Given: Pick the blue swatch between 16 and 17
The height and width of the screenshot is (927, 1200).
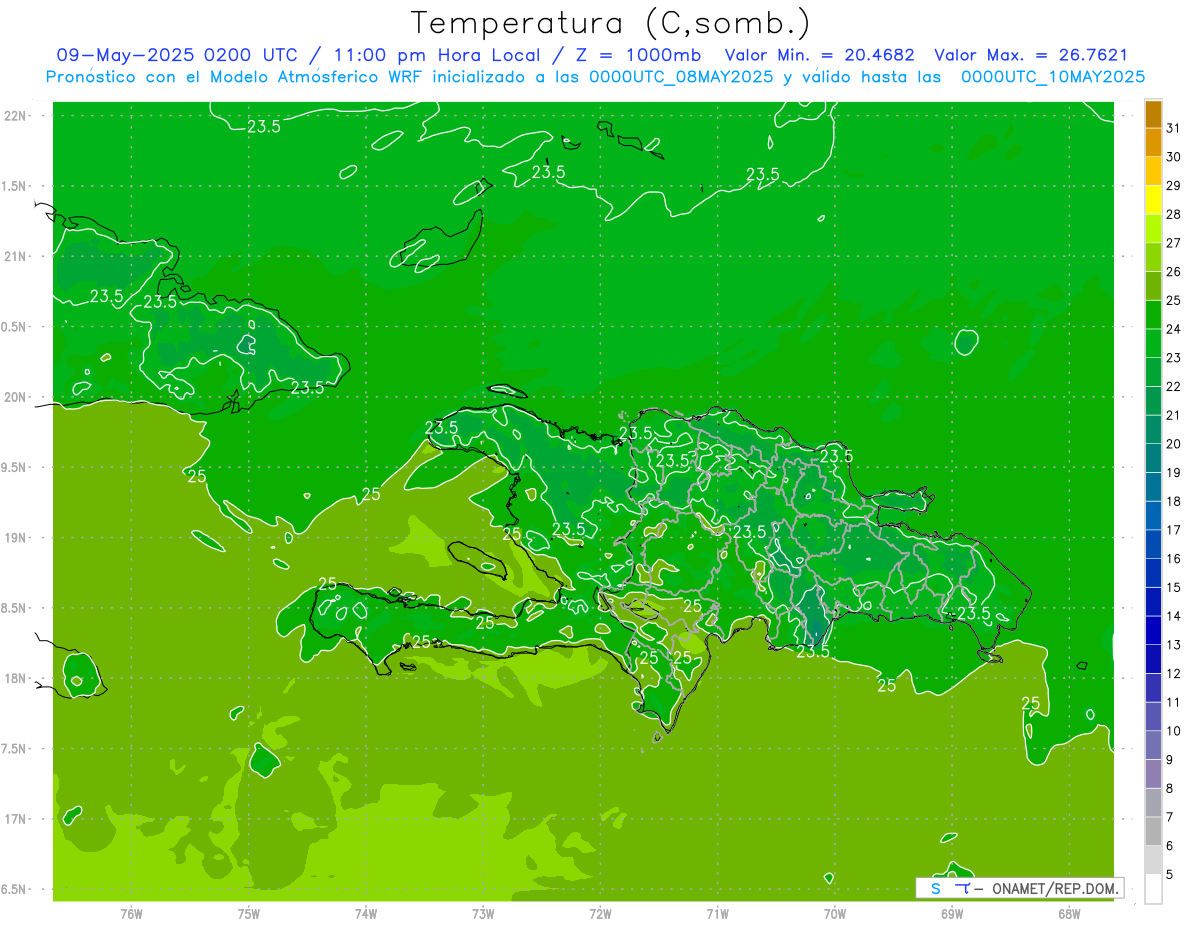Looking at the screenshot, I should pos(1153,545).
